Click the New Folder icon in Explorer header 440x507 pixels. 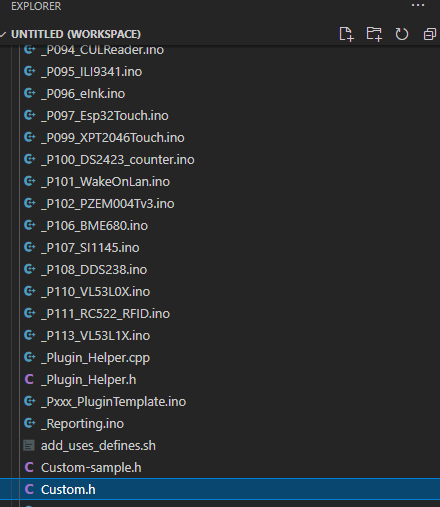pos(374,34)
